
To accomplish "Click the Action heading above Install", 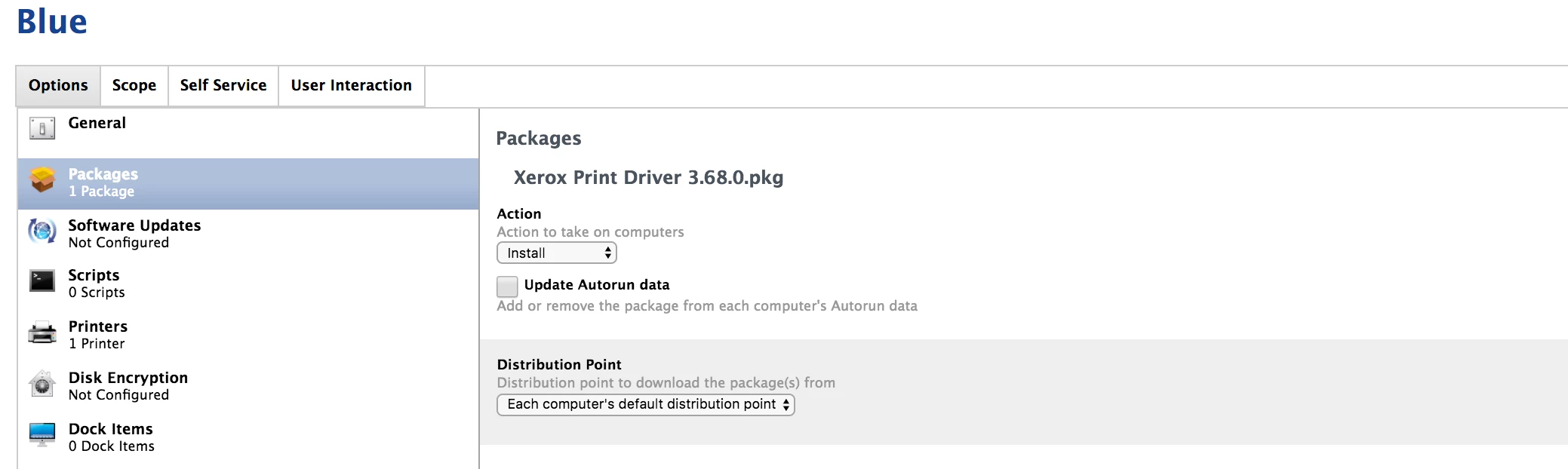I will click(519, 214).
